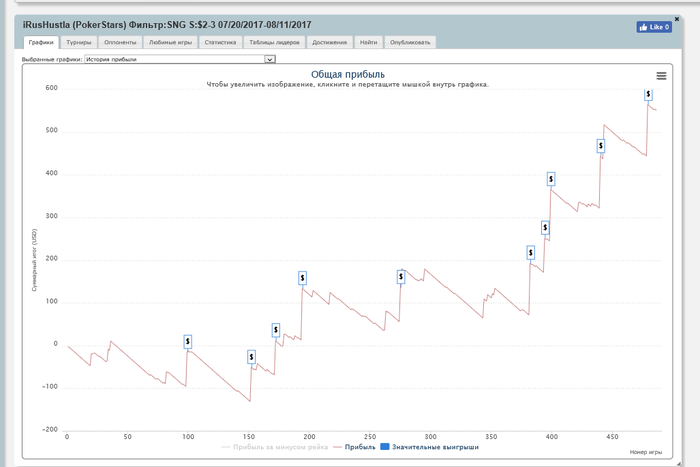Open the Оппоненты tab

pos(120,42)
